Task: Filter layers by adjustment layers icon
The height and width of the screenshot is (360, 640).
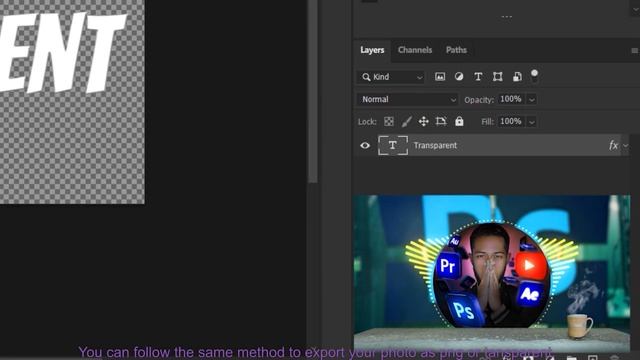Action: (x=459, y=77)
